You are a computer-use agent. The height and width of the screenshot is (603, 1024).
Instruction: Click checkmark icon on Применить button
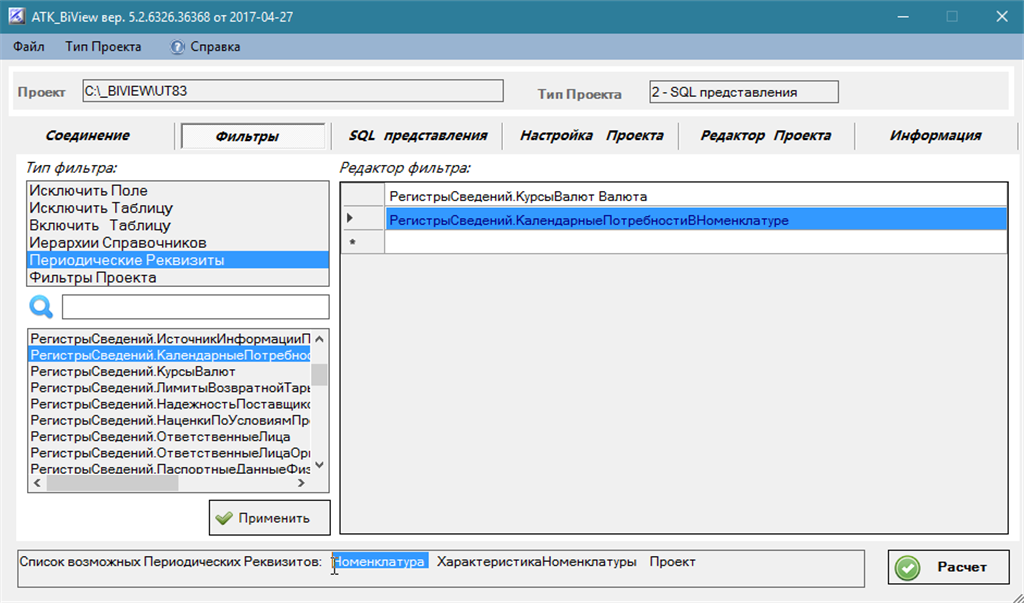[x=224, y=518]
